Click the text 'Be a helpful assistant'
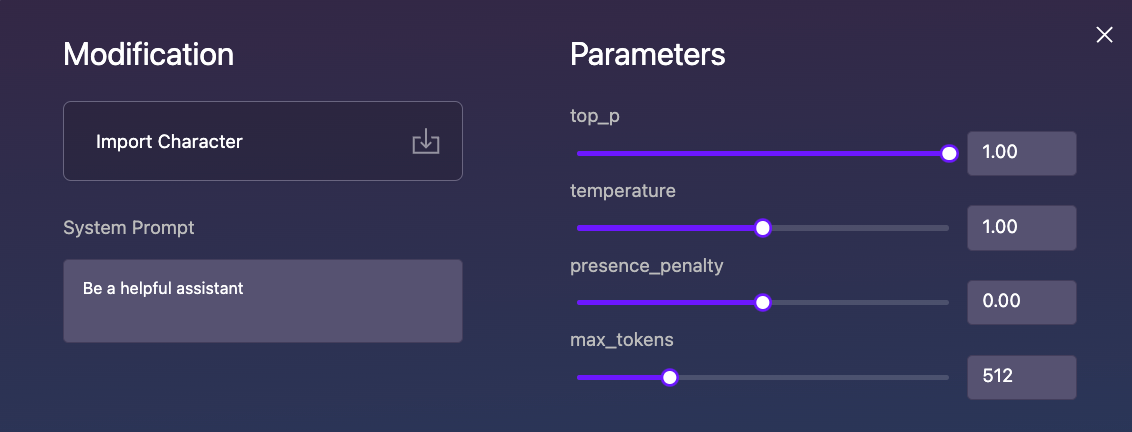This screenshot has height=432, width=1132. point(163,289)
